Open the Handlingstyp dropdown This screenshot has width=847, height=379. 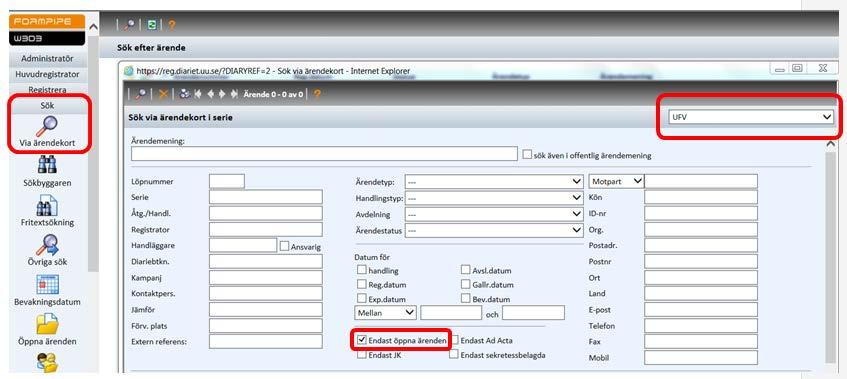tap(494, 198)
